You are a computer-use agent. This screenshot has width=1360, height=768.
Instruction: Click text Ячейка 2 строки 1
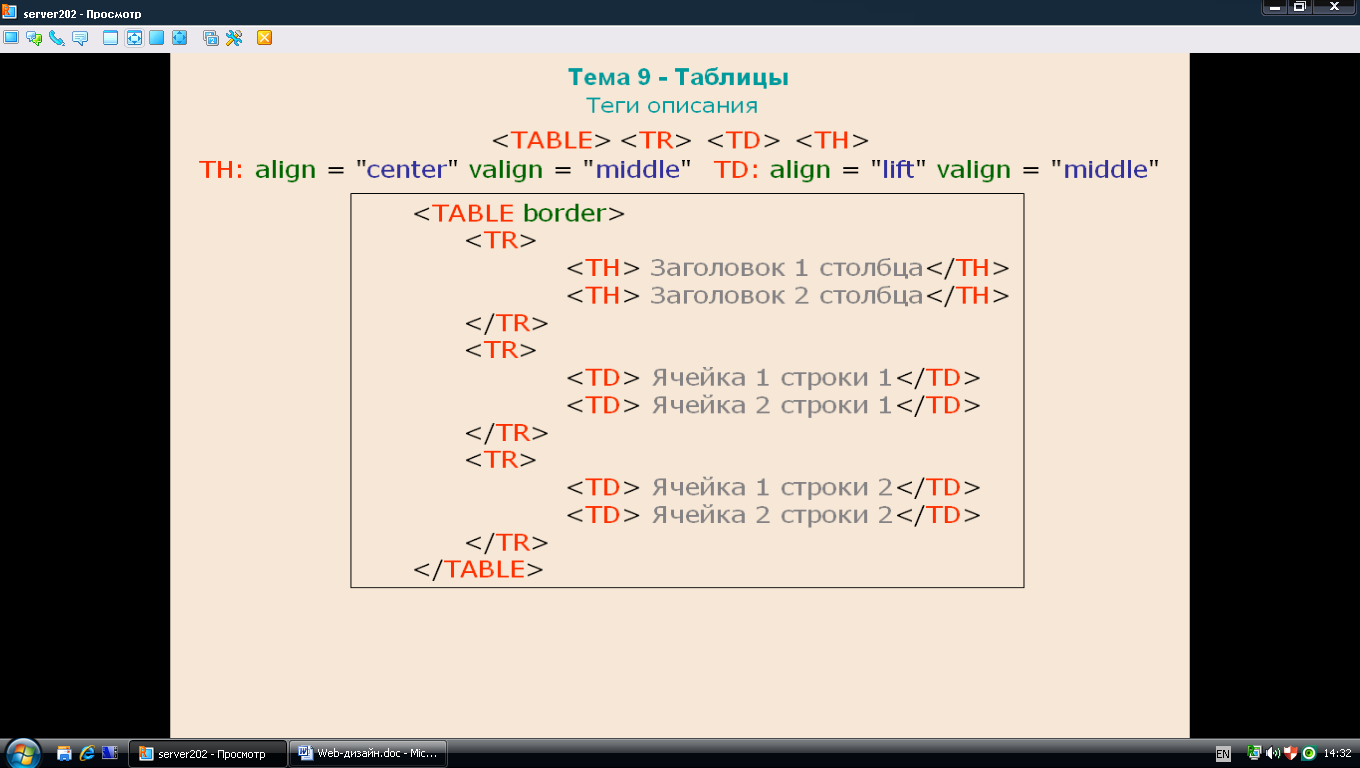click(x=771, y=405)
